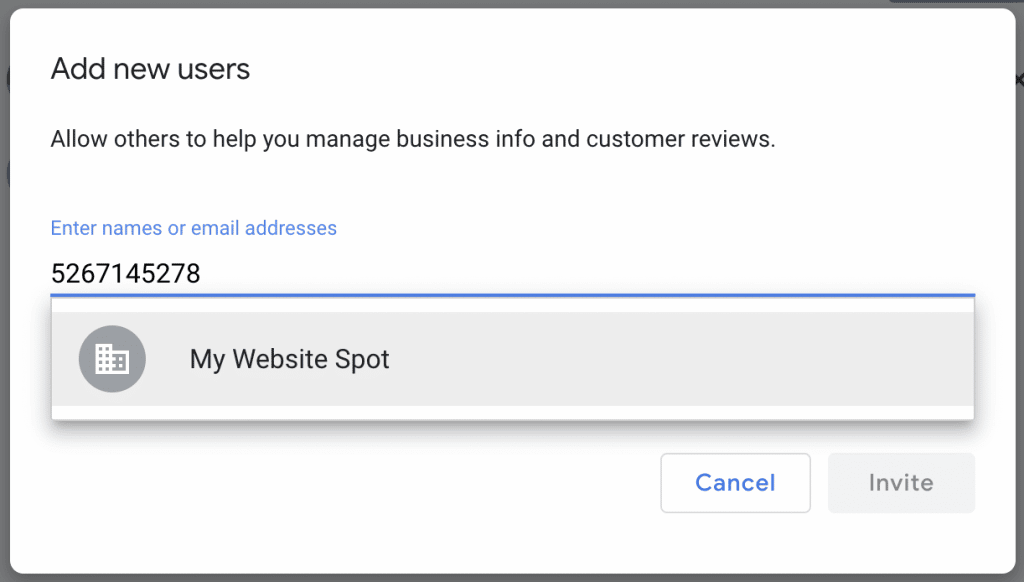
Task: Click the My Website Spot text label
Action: coord(289,359)
